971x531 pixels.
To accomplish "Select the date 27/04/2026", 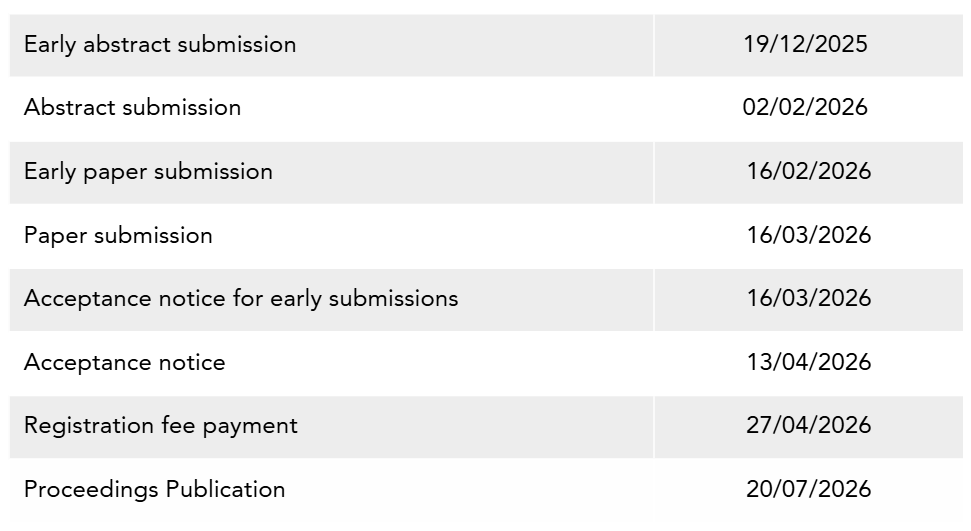I will tap(809, 426).
